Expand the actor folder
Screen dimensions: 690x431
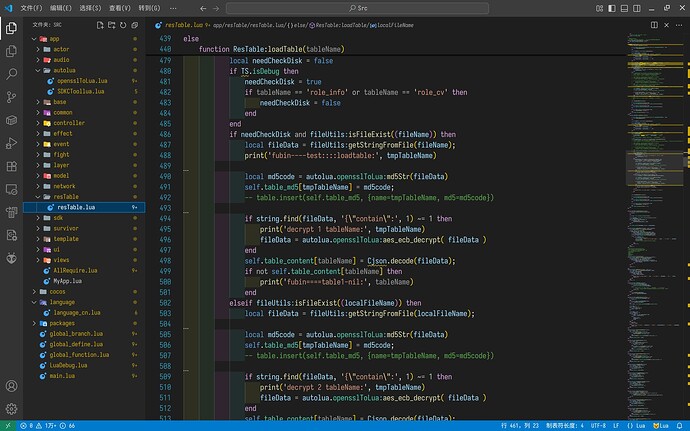tap(38, 49)
